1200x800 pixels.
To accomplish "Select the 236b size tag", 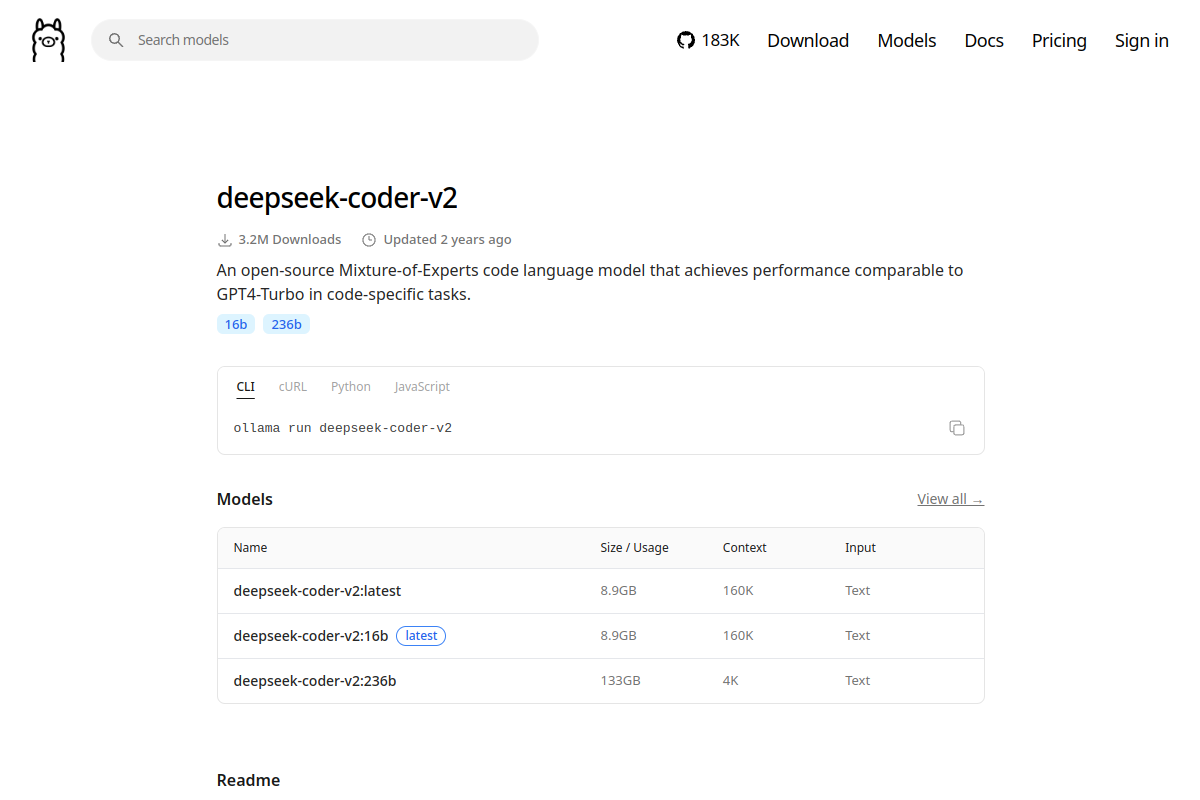I will [286, 324].
